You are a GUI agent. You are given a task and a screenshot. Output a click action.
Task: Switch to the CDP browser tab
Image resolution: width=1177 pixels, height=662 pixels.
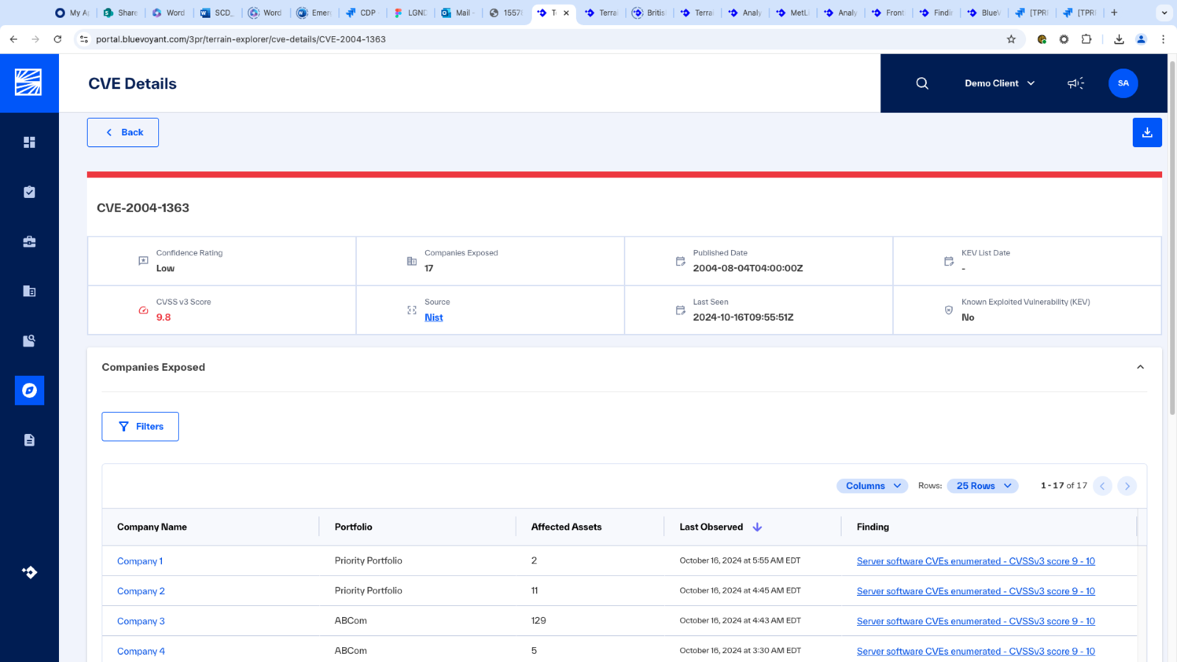[361, 13]
